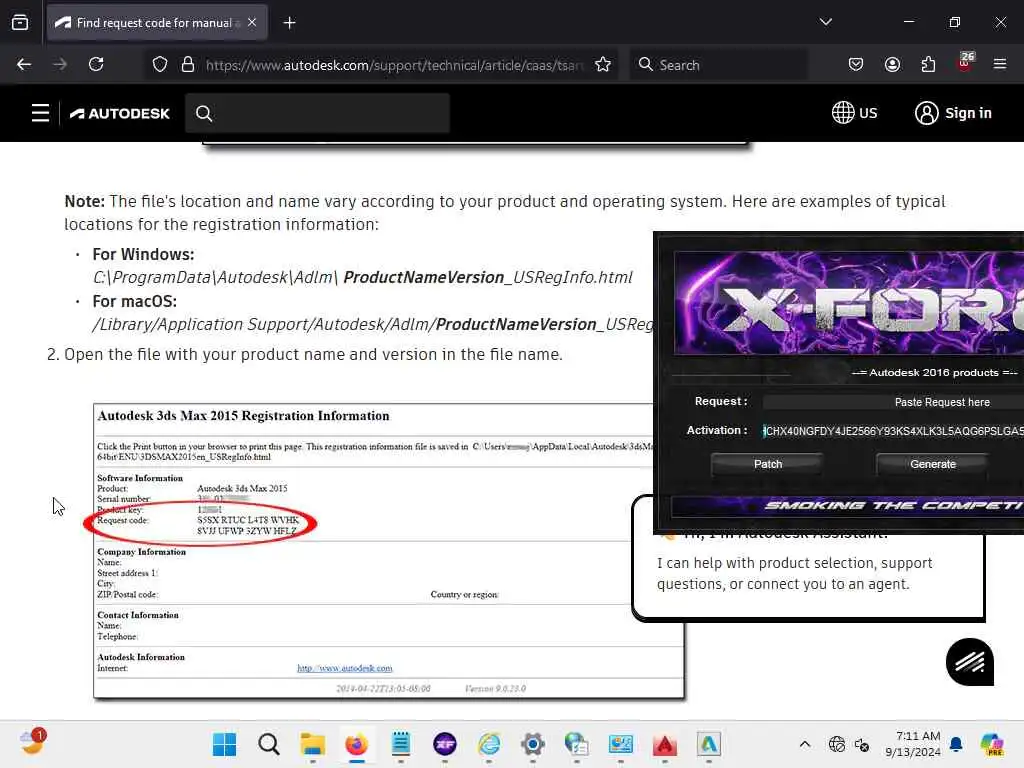Open the weather widget with notification badge

click(33, 743)
